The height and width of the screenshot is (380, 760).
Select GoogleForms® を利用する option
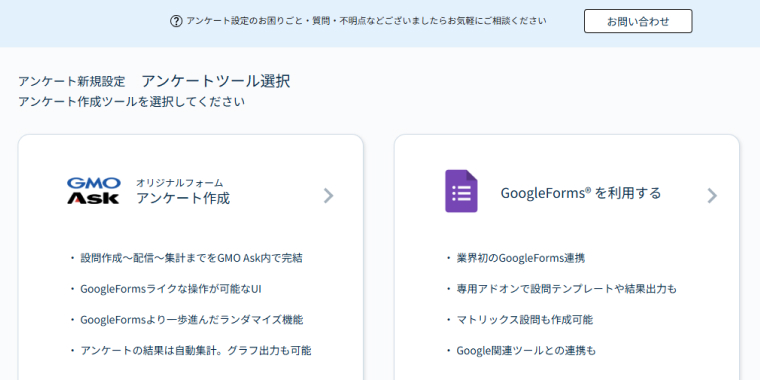[581, 193]
